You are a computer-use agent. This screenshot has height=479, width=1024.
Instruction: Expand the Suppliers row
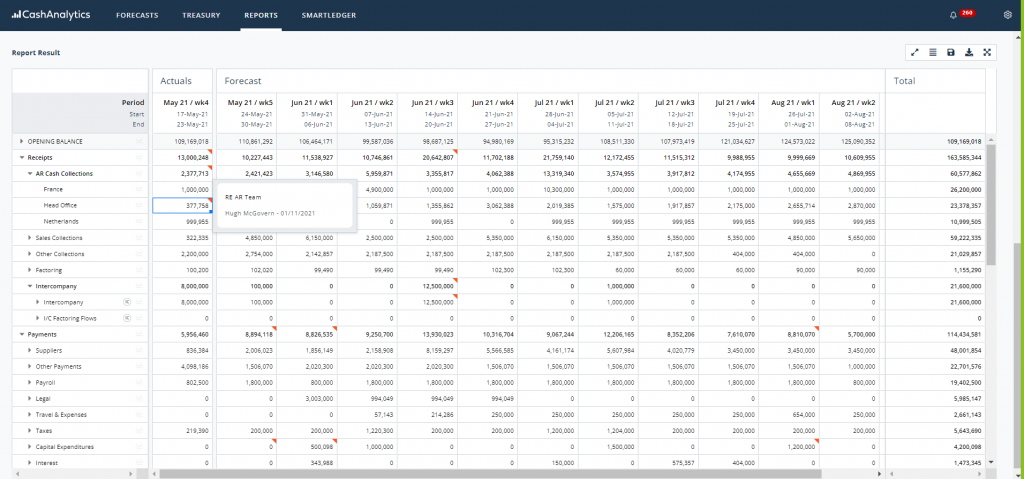point(29,350)
